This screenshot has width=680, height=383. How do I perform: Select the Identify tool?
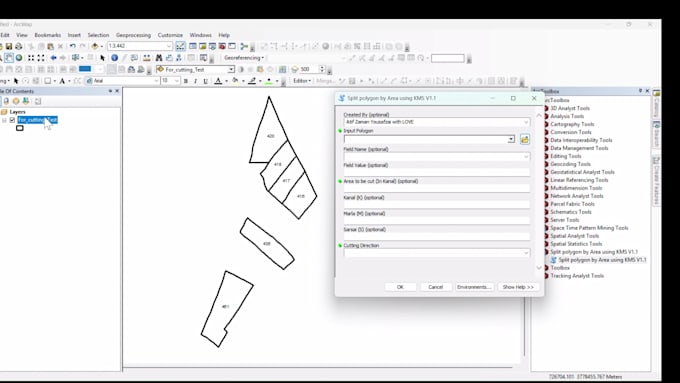(114, 58)
